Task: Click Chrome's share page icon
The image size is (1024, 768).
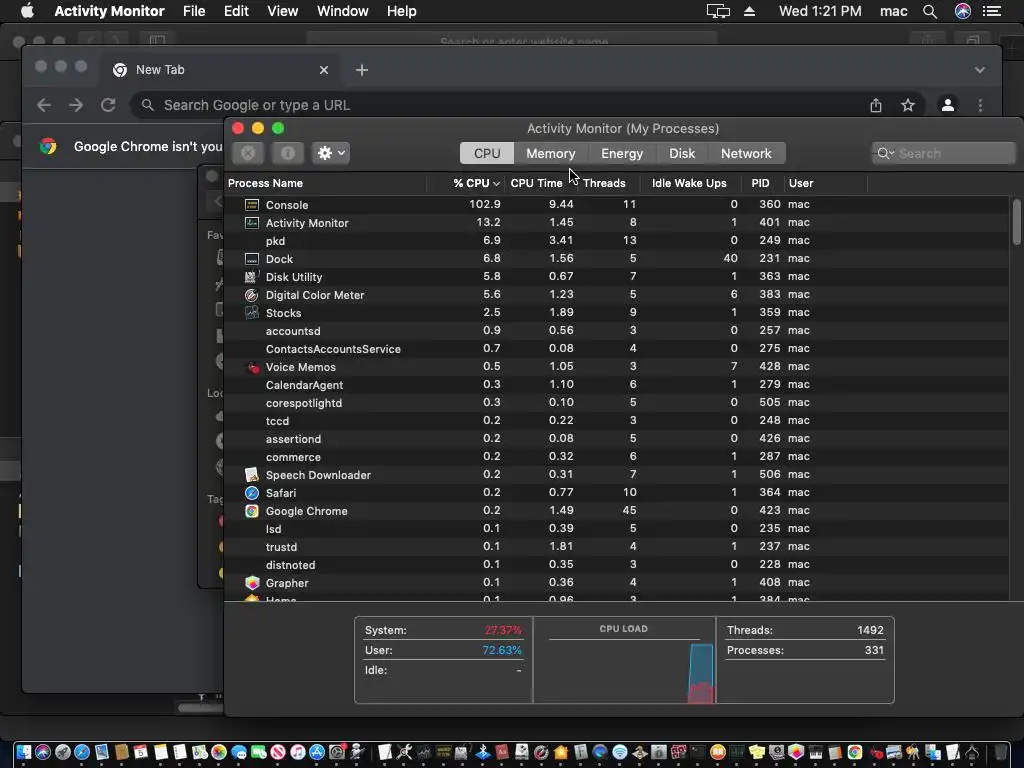Action: [x=876, y=105]
